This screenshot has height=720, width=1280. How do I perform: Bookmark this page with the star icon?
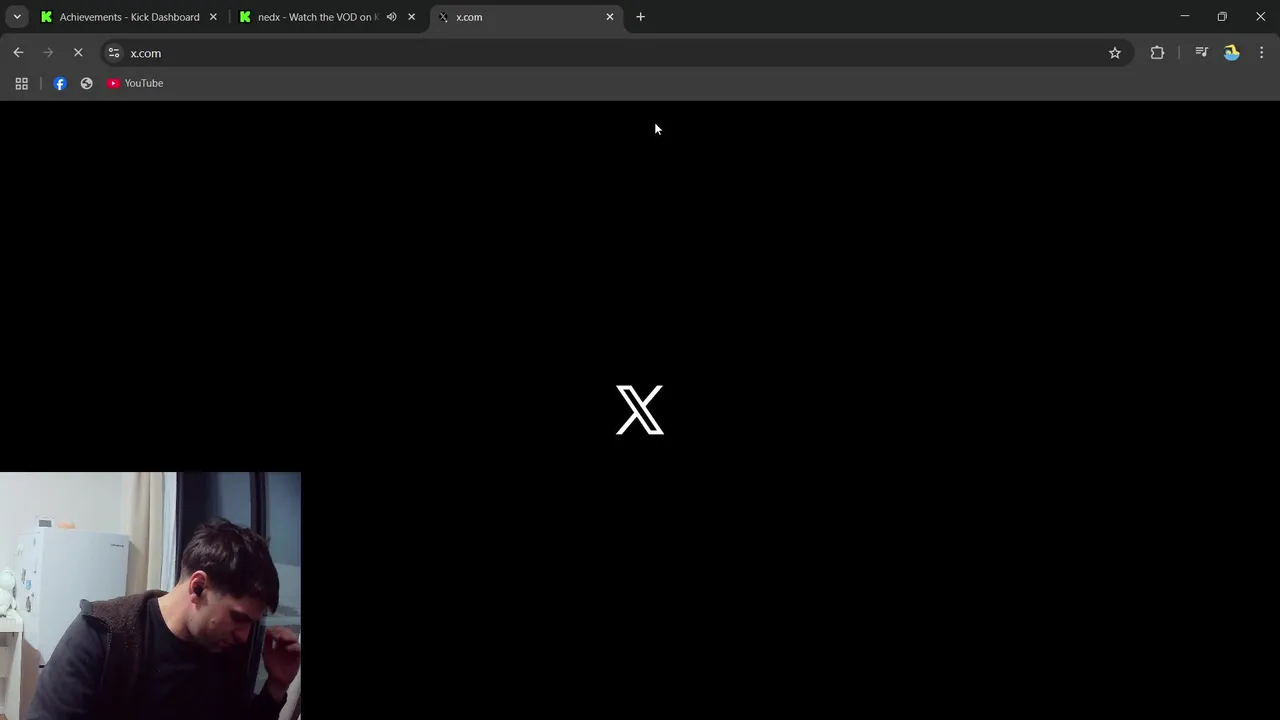(x=1115, y=53)
